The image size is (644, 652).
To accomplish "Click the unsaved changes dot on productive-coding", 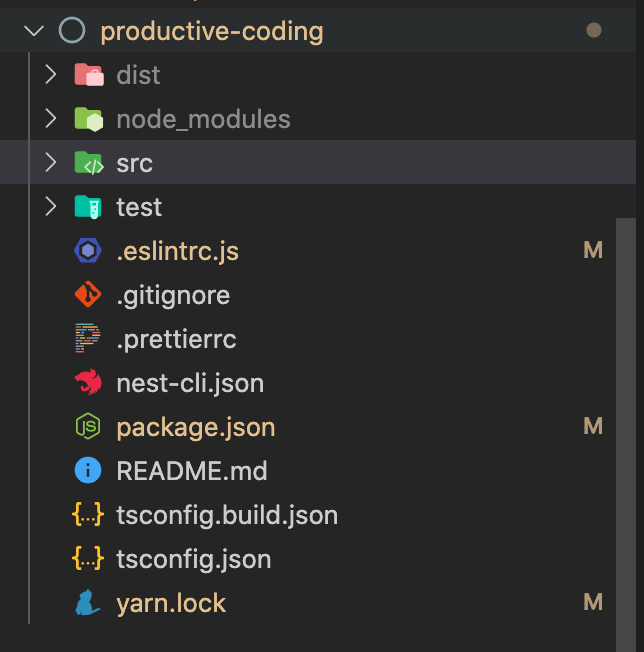I will point(594,31).
